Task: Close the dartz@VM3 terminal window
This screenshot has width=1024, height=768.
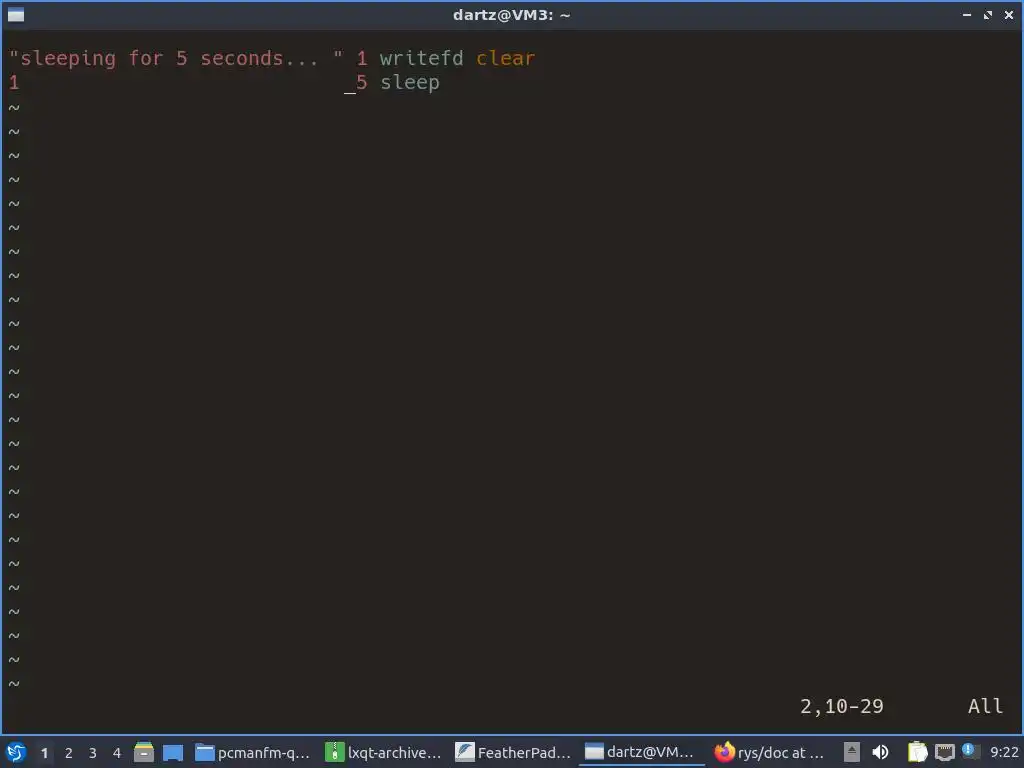Action: tap(1009, 14)
